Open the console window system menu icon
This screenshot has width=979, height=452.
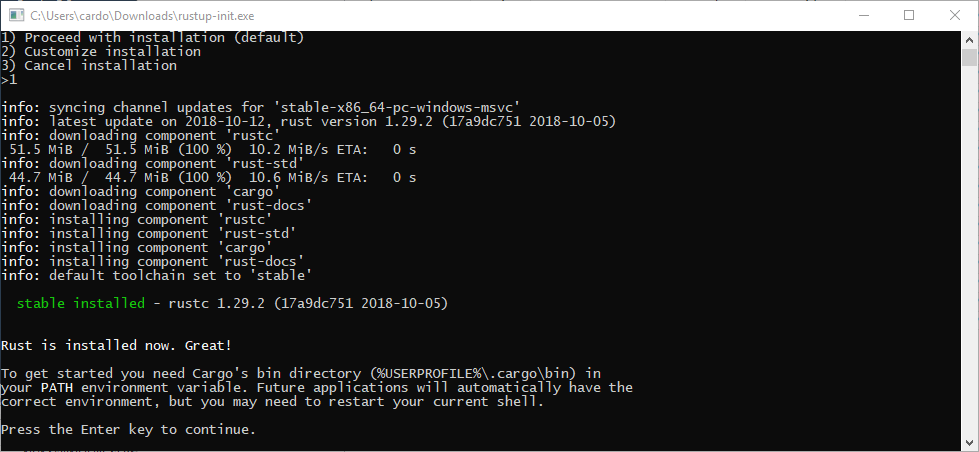coord(16,16)
